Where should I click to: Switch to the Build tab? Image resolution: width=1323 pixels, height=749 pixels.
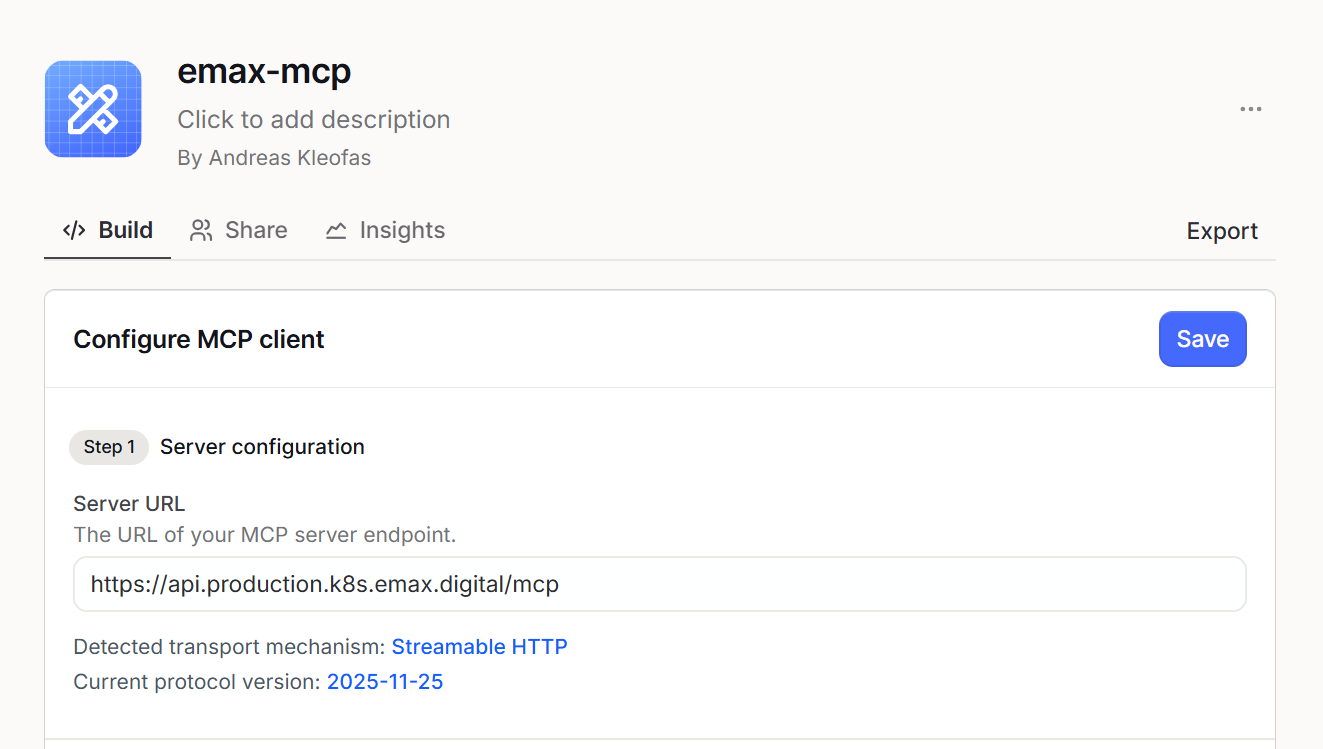(x=108, y=230)
